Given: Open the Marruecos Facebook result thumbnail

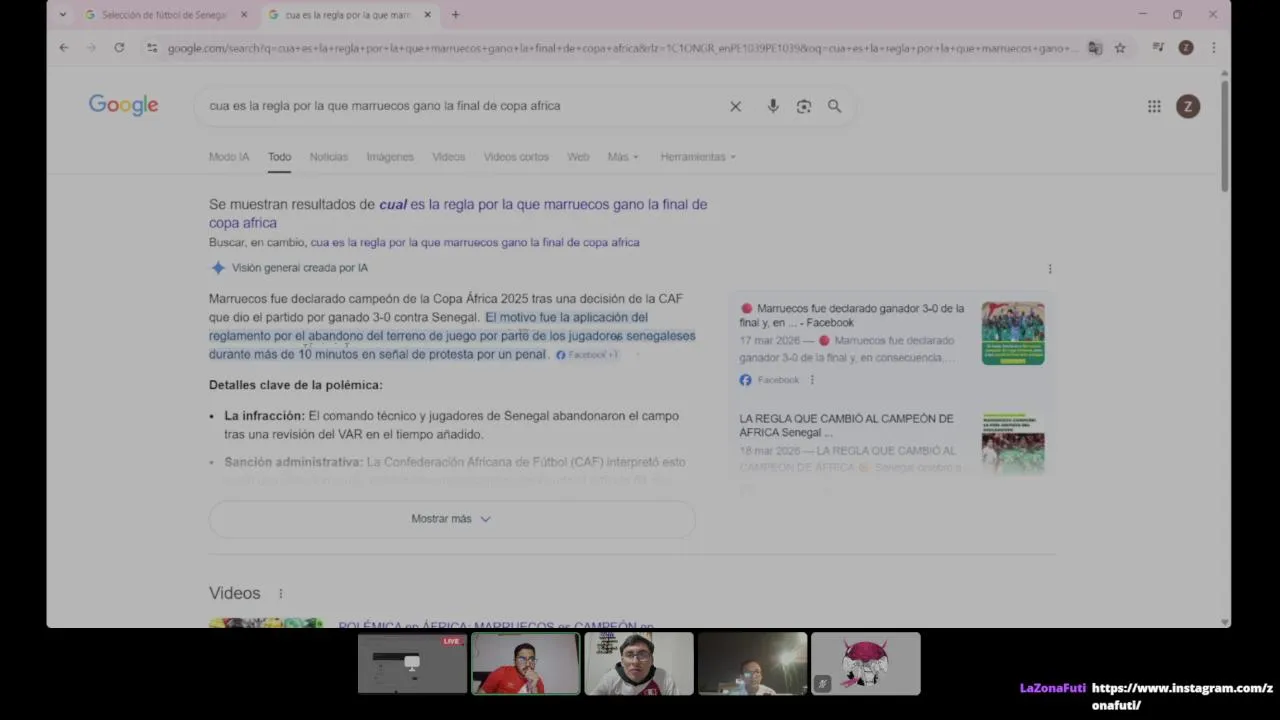Looking at the screenshot, I should click(1013, 333).
